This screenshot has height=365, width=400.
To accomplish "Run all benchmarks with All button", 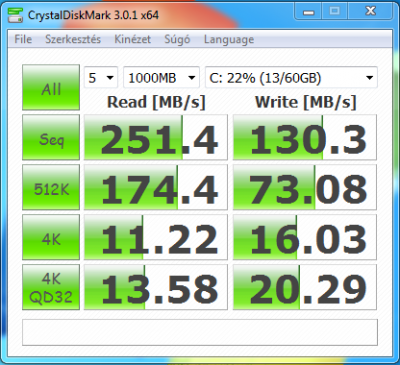I will pyautogui.click(x=51, y=87).
